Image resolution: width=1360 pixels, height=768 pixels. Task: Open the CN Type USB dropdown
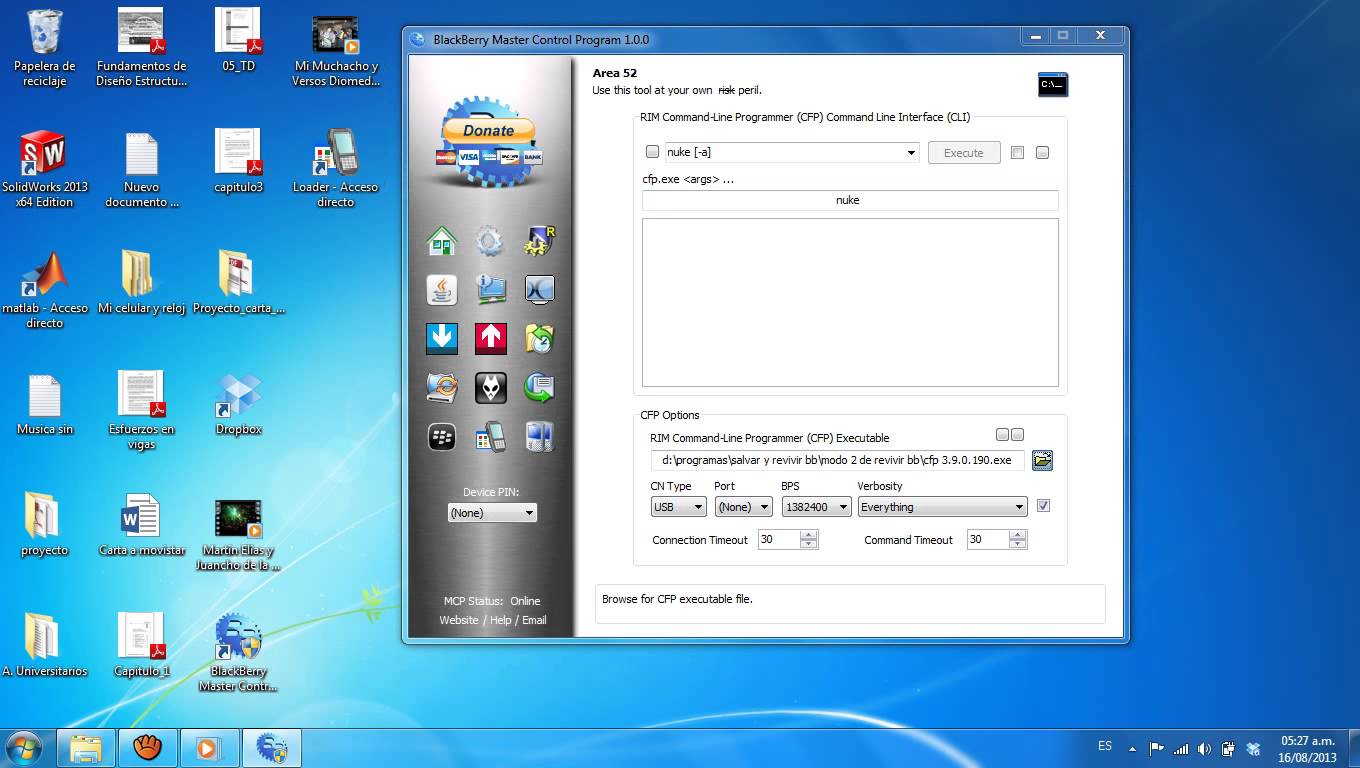679,507
